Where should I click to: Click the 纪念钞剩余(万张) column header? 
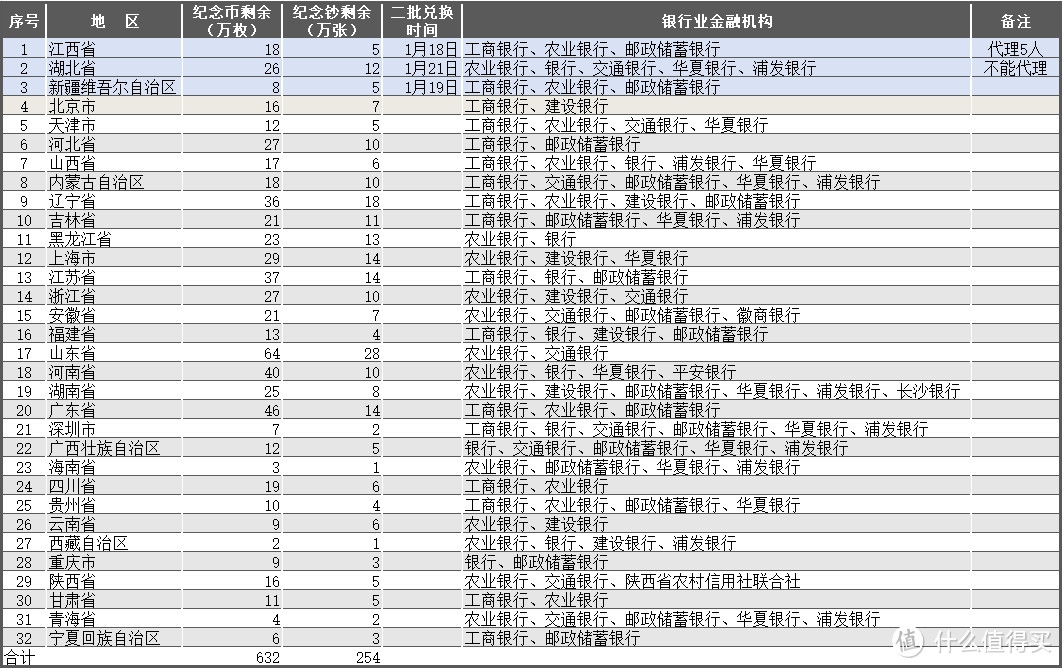(332, 21)
